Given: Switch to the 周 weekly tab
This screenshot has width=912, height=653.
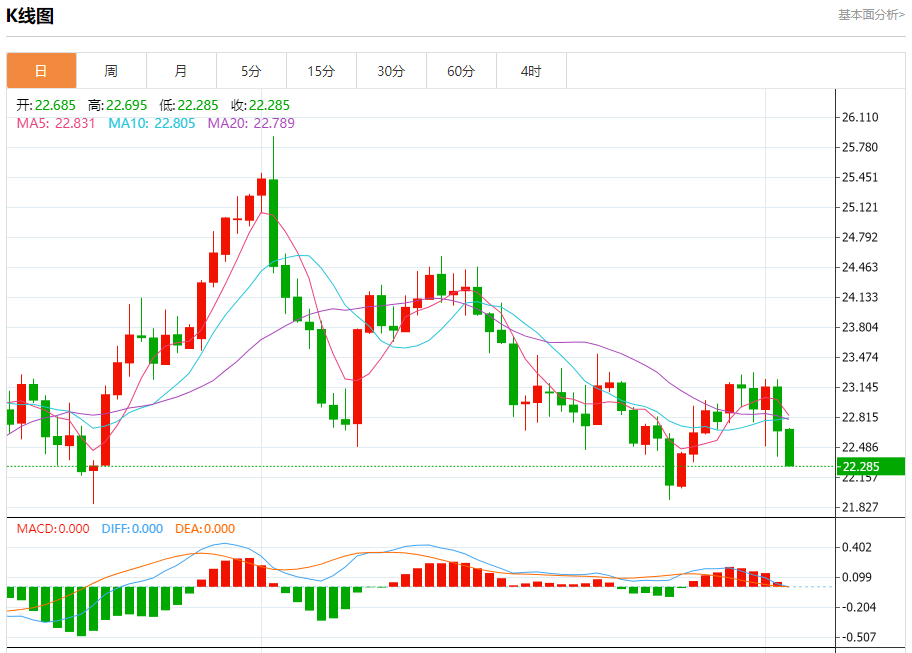Looking at the screenshot, I should [x=111, y=71].
